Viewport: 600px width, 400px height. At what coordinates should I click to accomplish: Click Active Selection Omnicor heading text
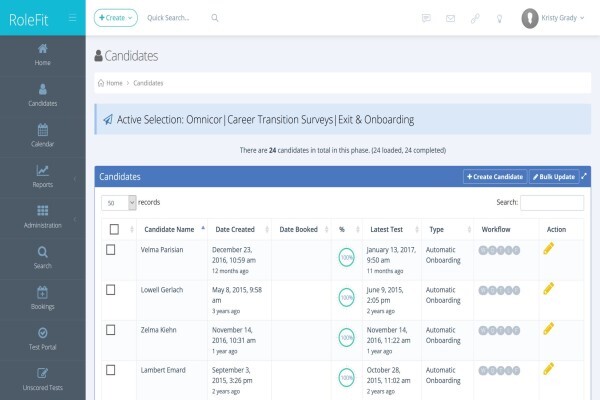pyautogui.click(x=266, y=120)
